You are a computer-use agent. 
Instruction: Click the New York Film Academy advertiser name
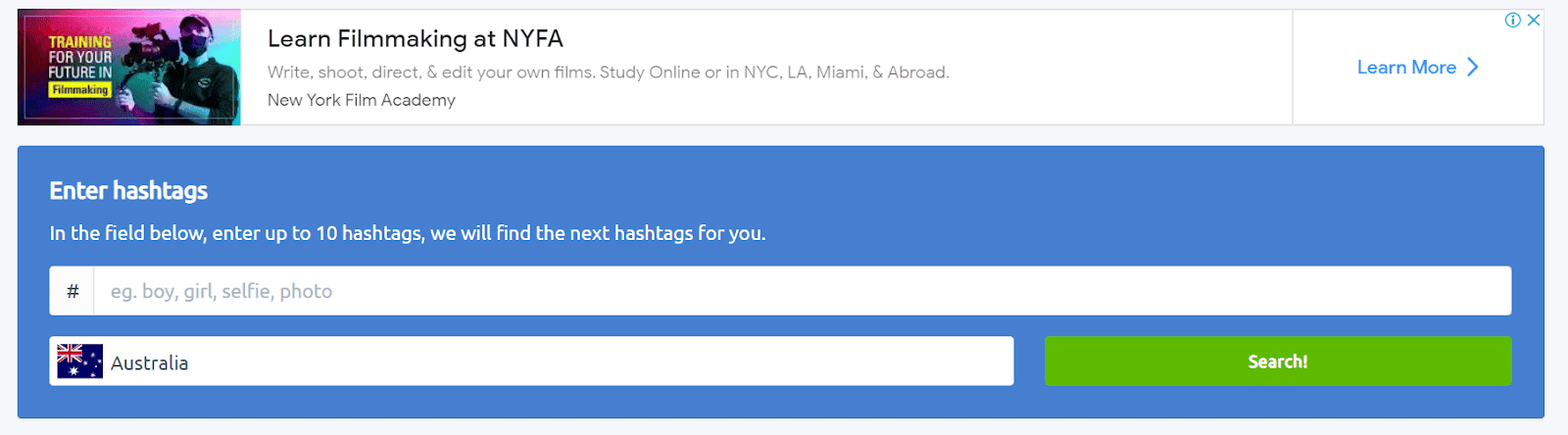tap(362, 100)
